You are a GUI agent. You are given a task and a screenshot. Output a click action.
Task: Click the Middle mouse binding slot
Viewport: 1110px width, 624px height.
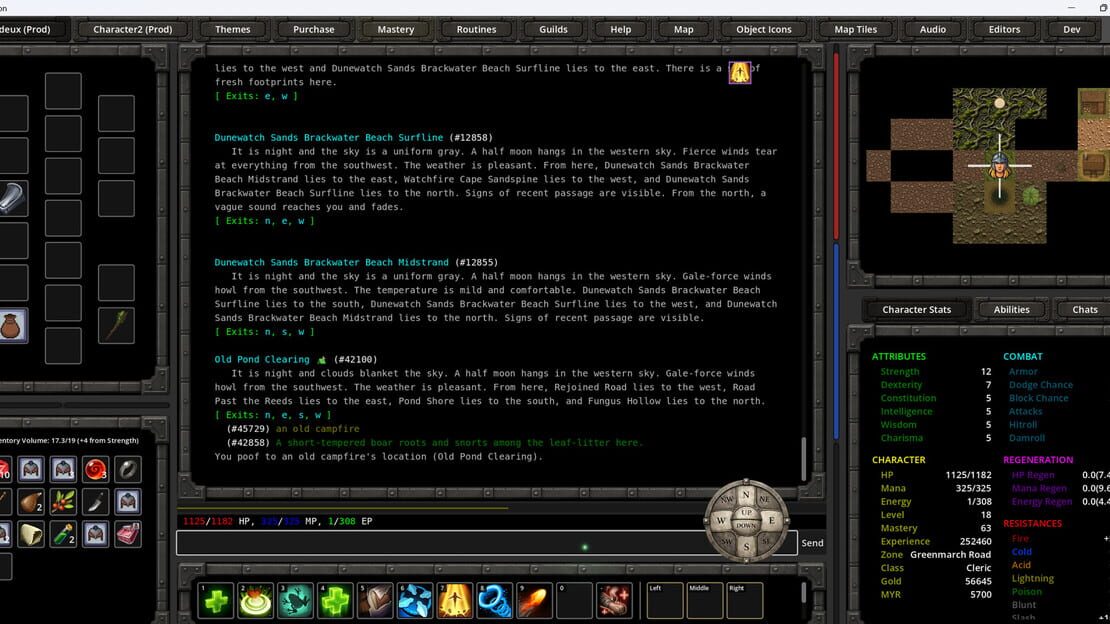click(704, 601)
